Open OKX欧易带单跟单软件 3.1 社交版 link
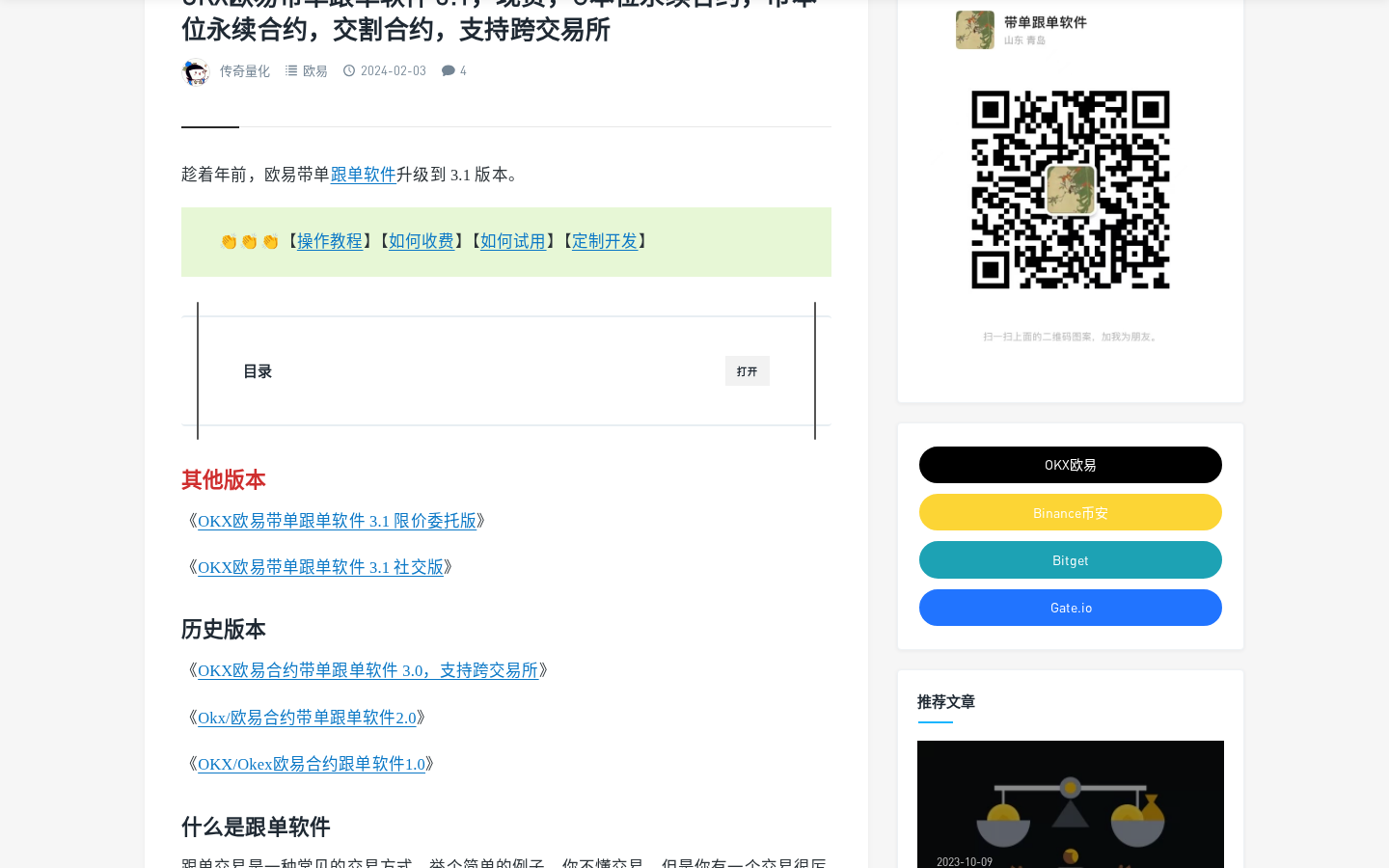 (320, 567)
